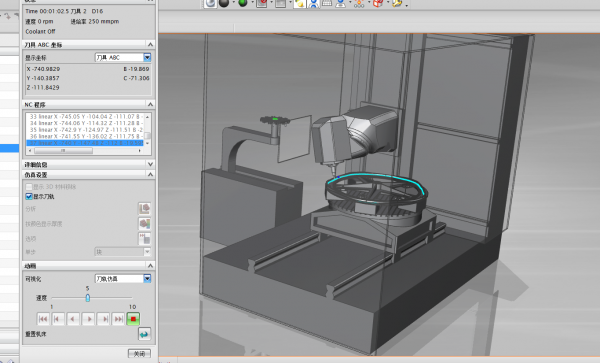Click the black sphere toolbar icon
Viewport: 600px width, 363px height.
tap(224, 3)
